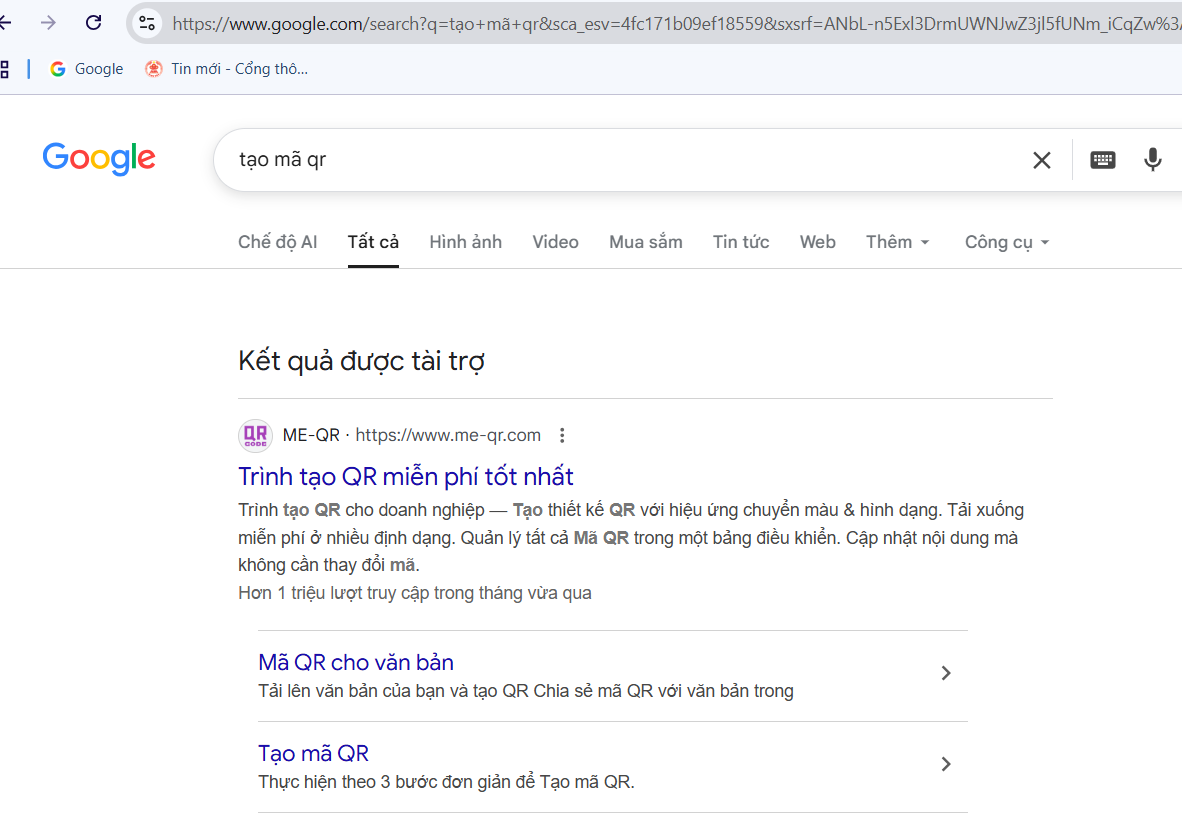The width and height of the screenshot is (1182, 817).
Task: Click the 'Kết quả được tài trợ' heading
Action: [361, 361]
